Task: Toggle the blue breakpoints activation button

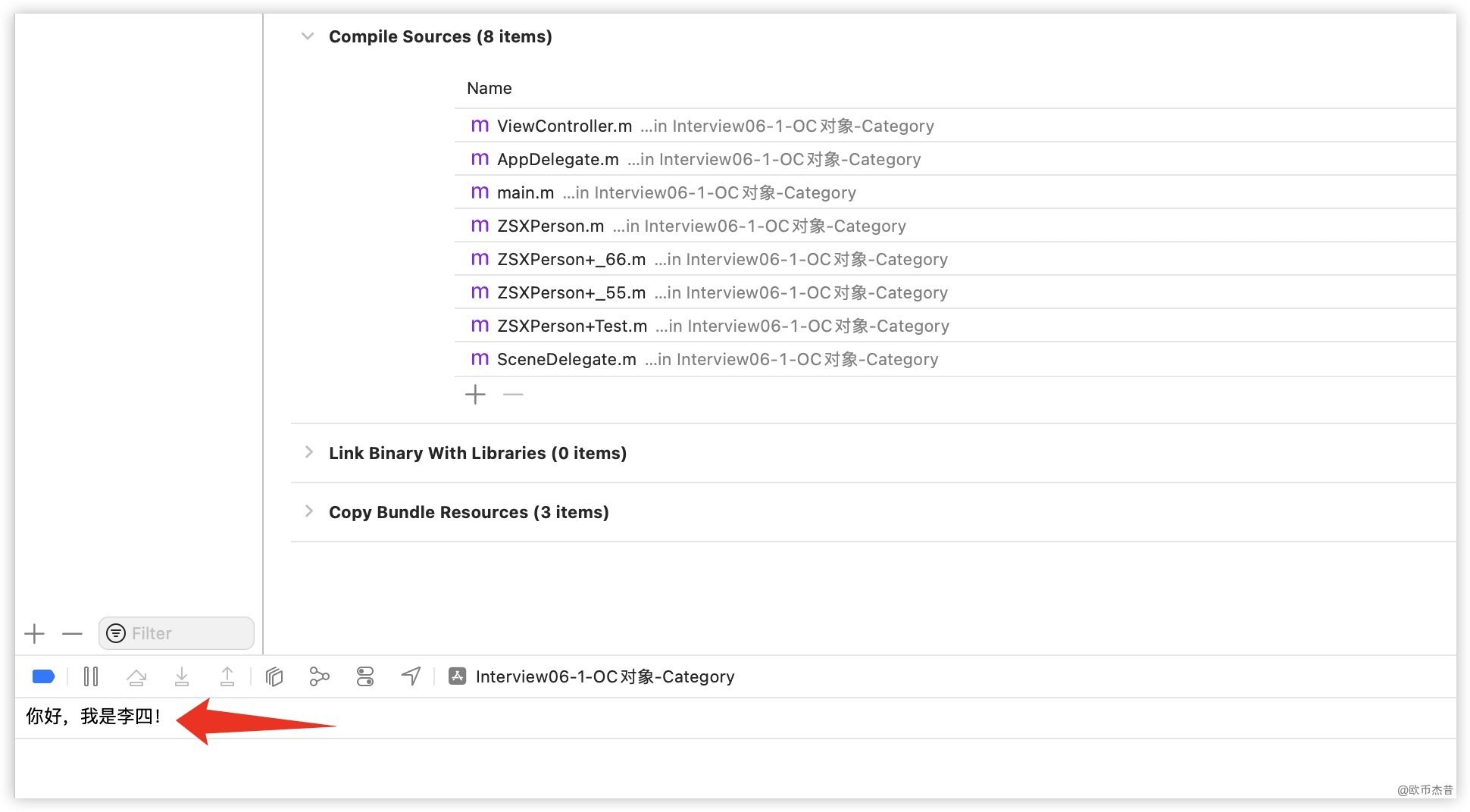Action: tap(43, 676)
